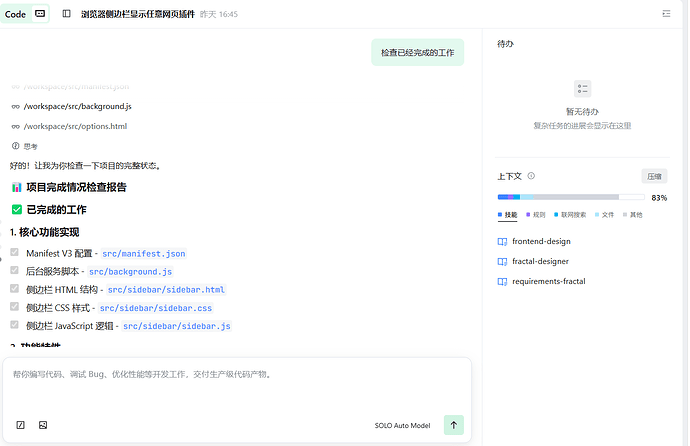This screenshot has height=446, width=690.
Task: Open /workspace/src/background.js file reference
Action: coord(77,106)
